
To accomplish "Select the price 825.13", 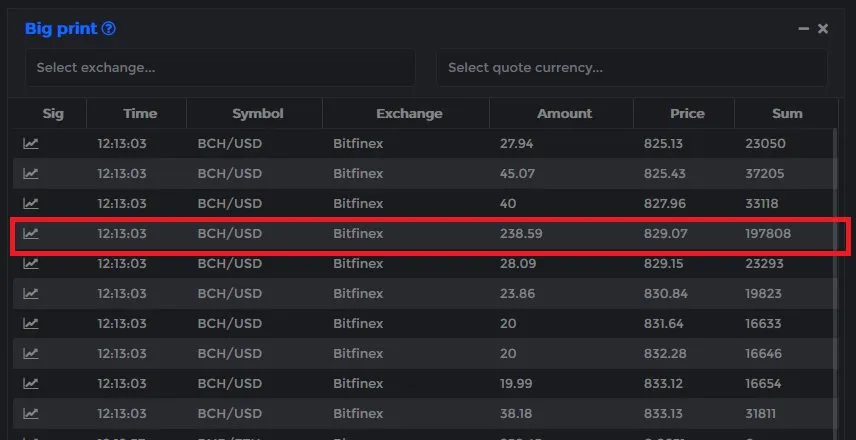I will (x=663, y=144).
